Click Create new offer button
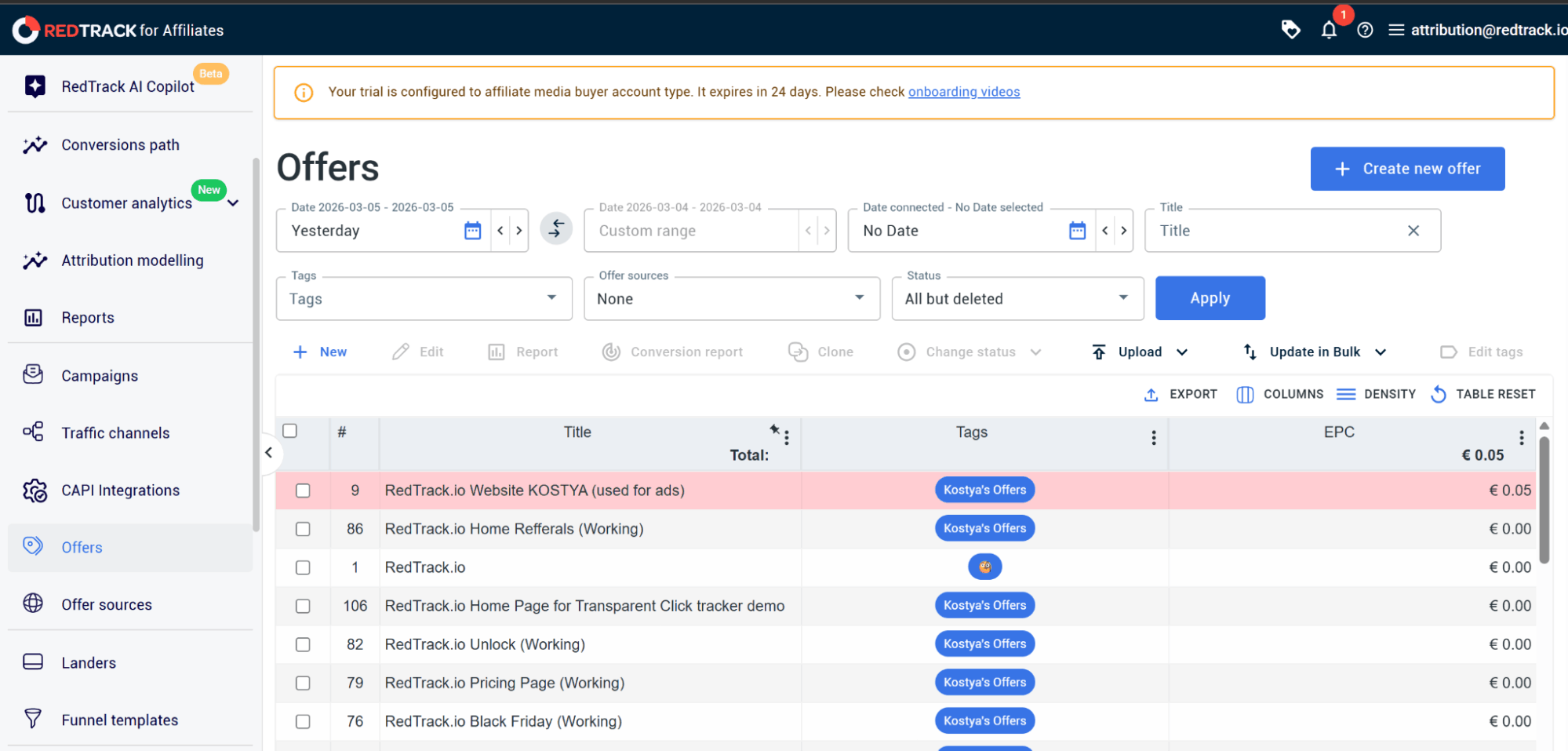1568x751 pixels. (x=1407, y=169)
